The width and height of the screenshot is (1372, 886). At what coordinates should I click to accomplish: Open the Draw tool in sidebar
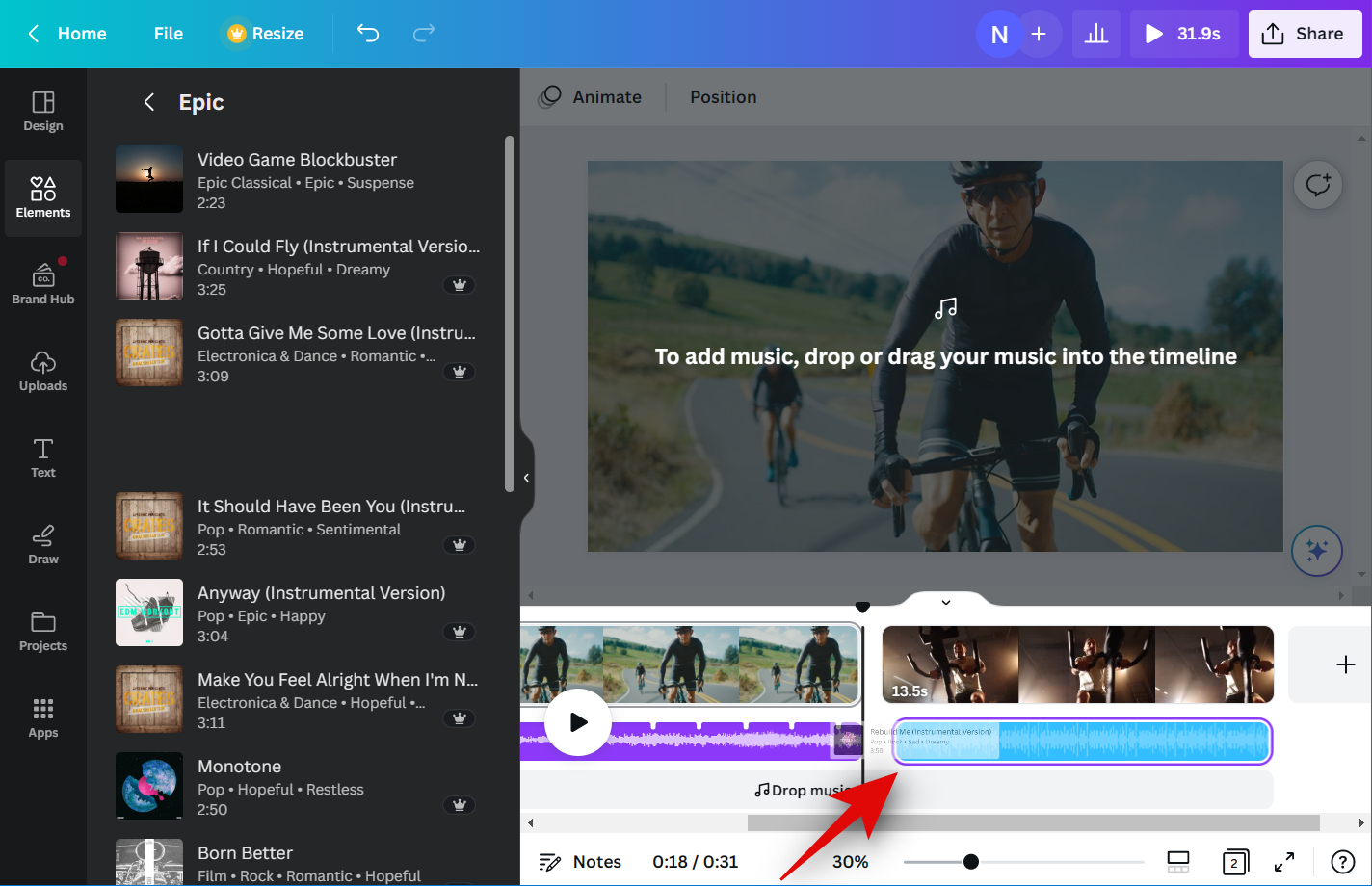pyautogui.click(x=43, y=544)
